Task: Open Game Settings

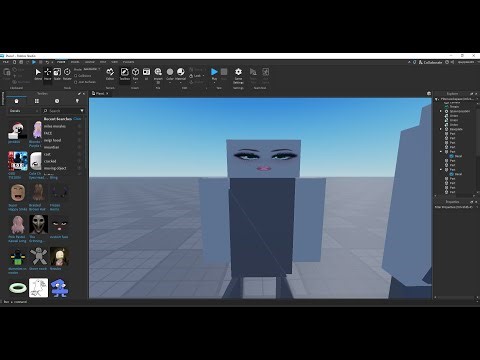Action: 238,76
